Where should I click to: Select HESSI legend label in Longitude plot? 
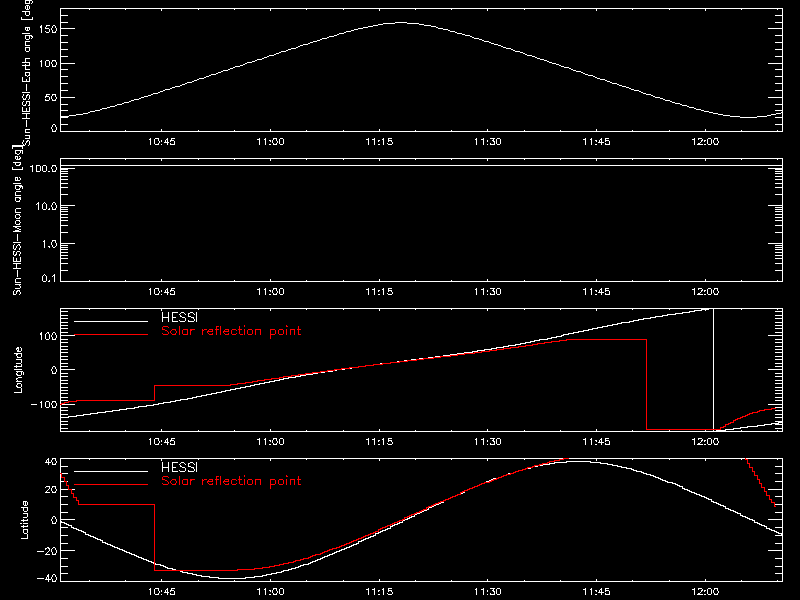179,317
